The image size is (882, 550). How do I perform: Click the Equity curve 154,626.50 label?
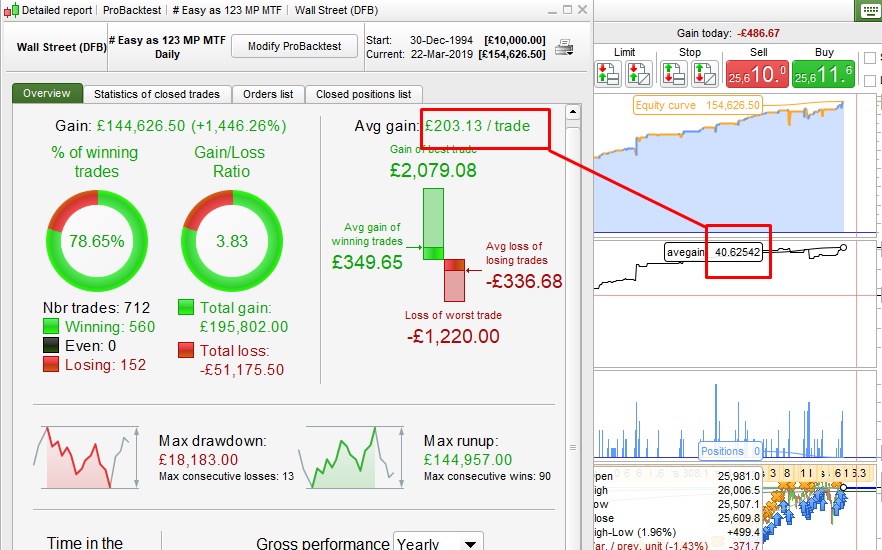coord(698,105)
